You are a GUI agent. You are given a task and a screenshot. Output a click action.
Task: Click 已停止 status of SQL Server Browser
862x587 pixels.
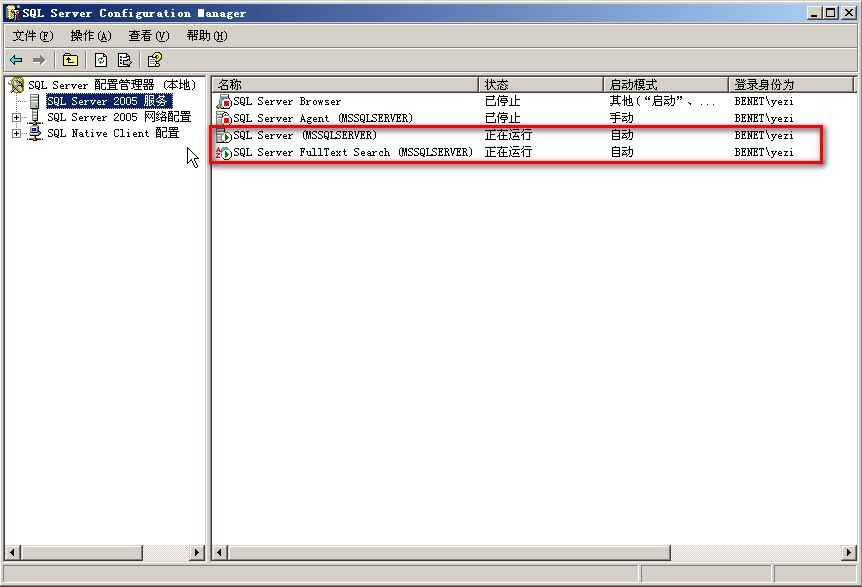[502, 101]
